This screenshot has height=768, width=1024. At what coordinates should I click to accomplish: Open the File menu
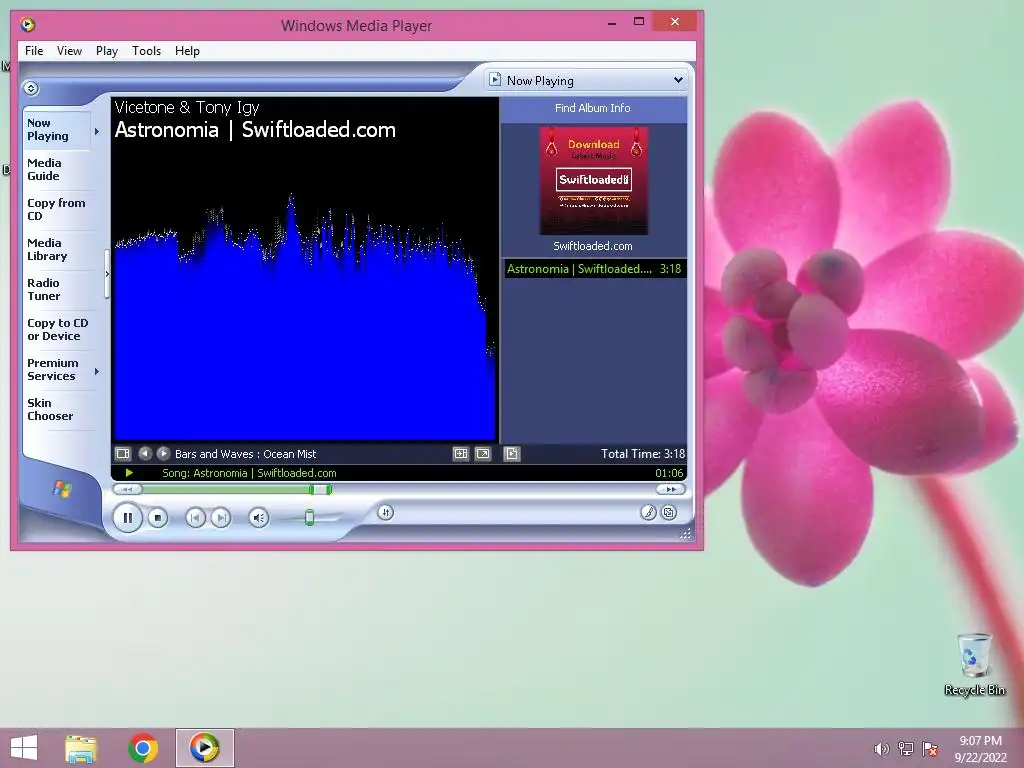34,51
